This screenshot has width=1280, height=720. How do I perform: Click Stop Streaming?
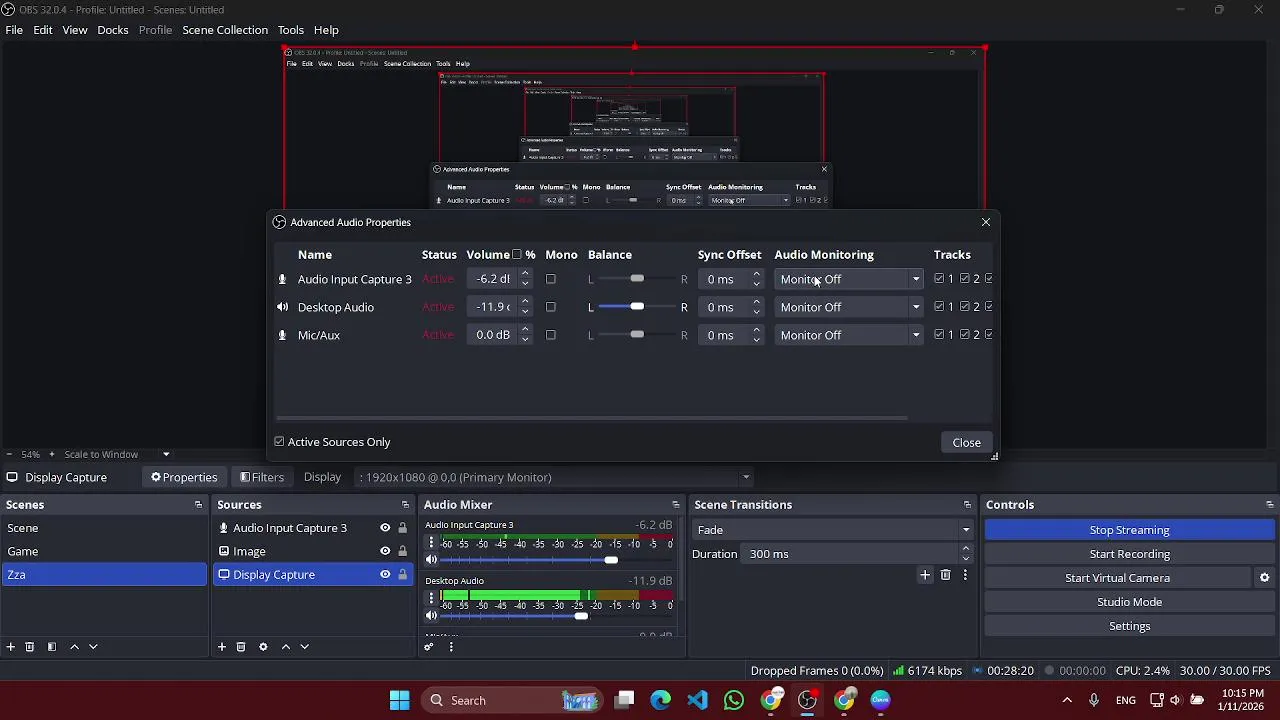pos(1130,530)
